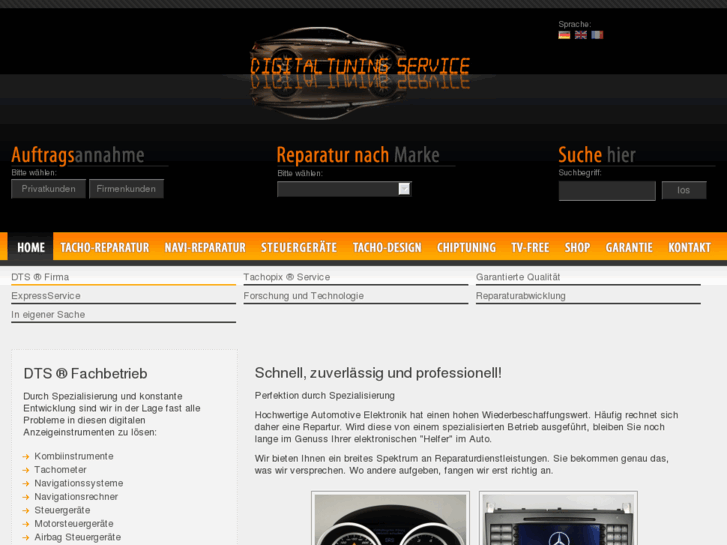The image size is (727, 545).
Task: Click the DTS ® Fachbetrieb heading
Action: 85,374
